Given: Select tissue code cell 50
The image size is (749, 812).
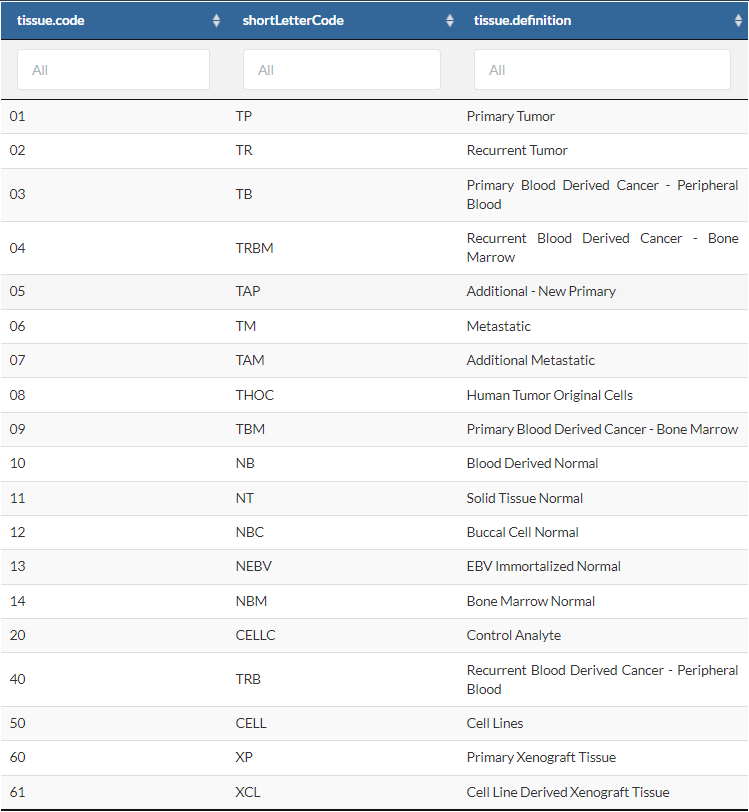Looking at the screenshot, I should (17, 723).
